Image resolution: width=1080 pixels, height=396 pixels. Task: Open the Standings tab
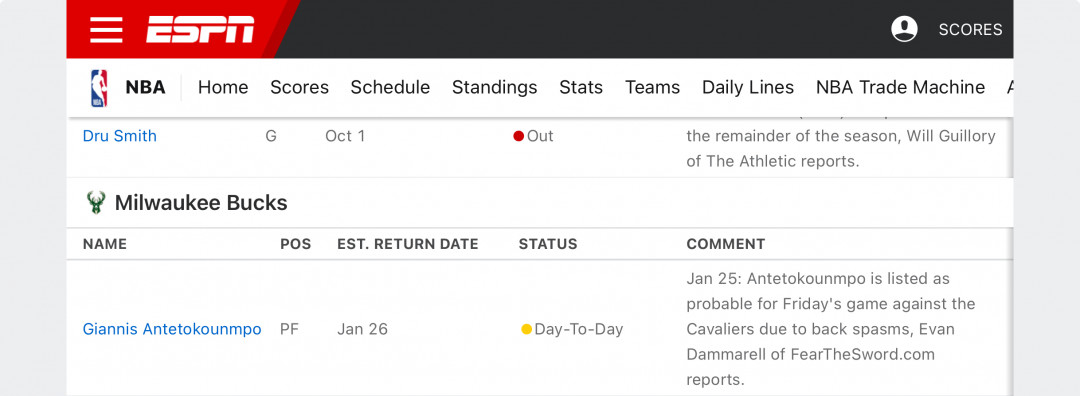pos(495,87)
